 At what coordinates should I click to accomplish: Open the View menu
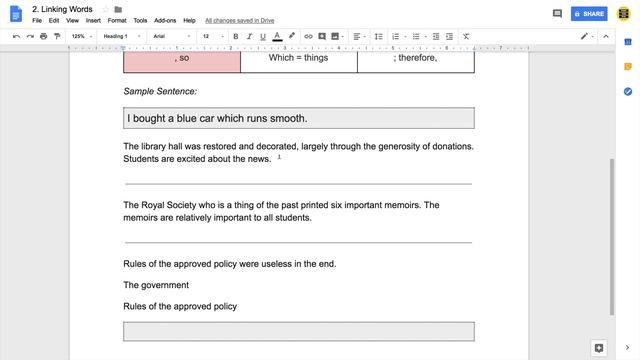point(72,20)
